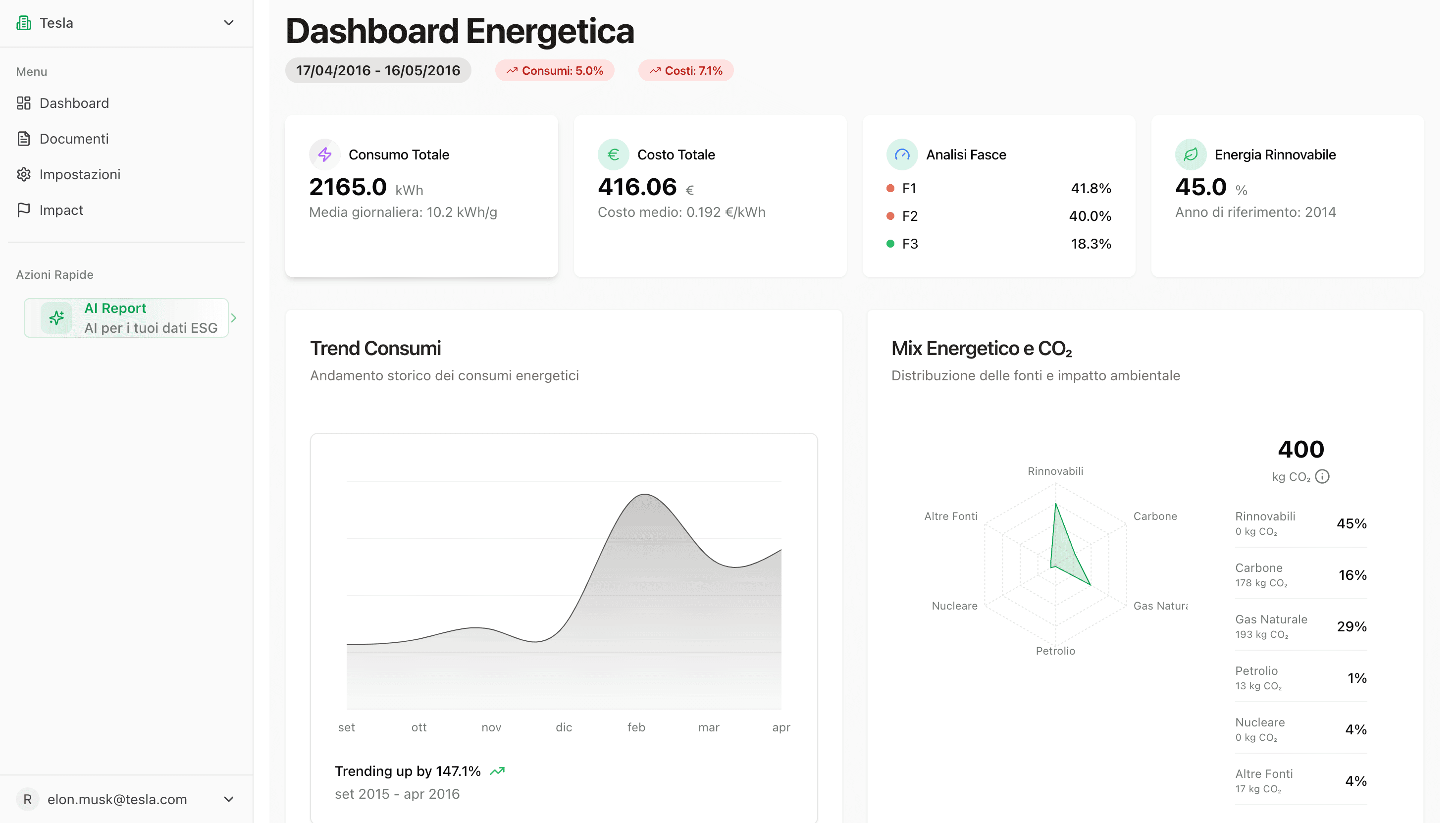Viewport: 1456px width, 823px height.
Task: Click the euro Costo Totale icon
Action: click(613, 154)
